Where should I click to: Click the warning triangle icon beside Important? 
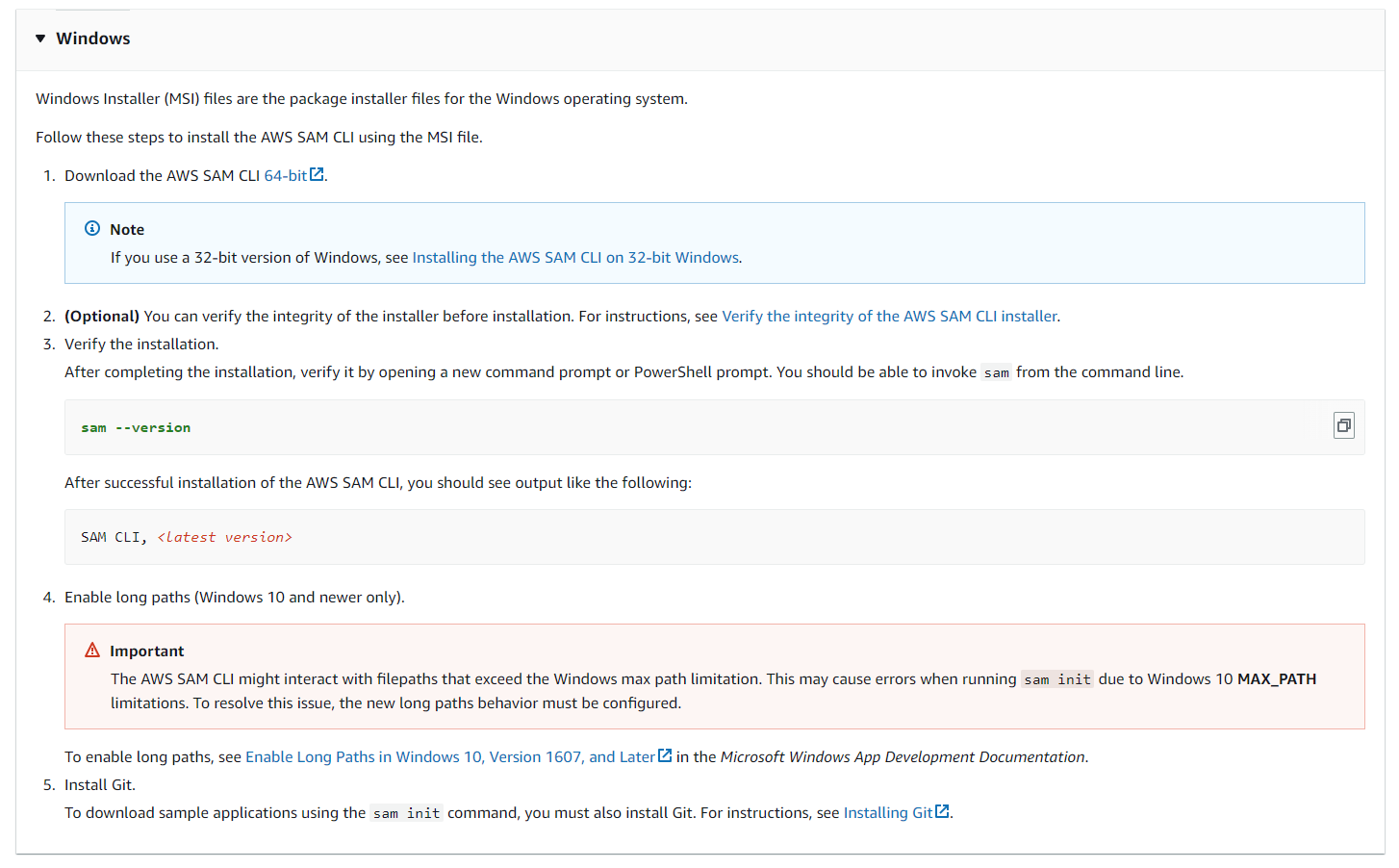tap(92, 651)
